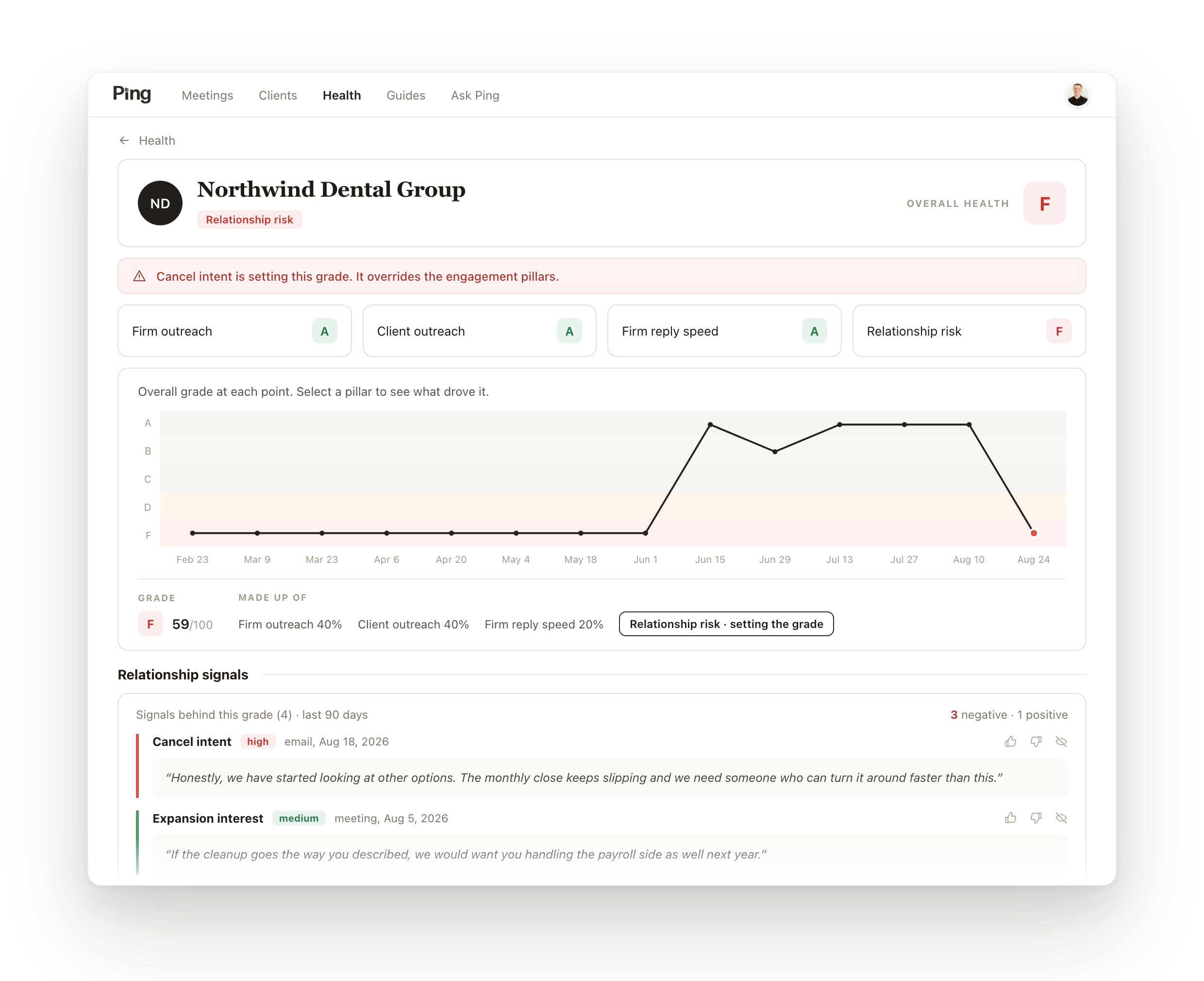Click the warning triangle in cancel intent banner

click(x=139, y=276)
